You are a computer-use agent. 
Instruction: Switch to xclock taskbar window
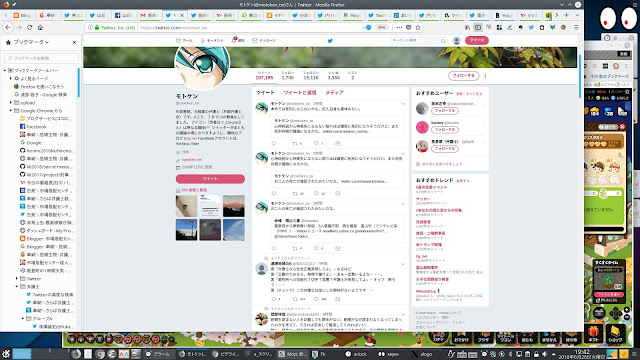tap(357, 354)
